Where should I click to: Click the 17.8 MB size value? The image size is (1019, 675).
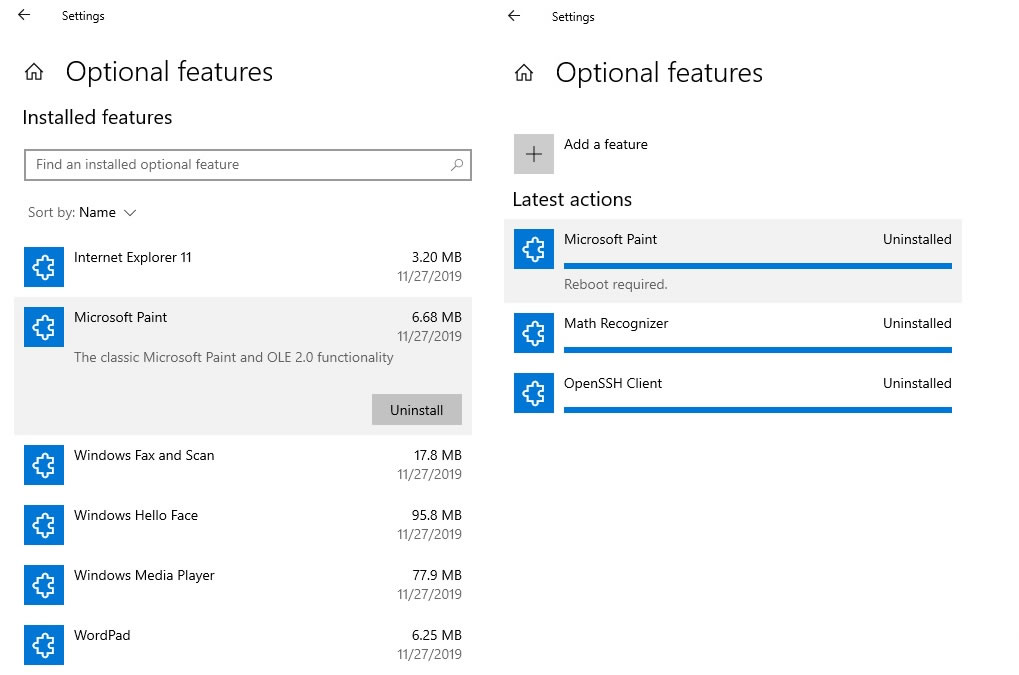[x=438, y=455]
